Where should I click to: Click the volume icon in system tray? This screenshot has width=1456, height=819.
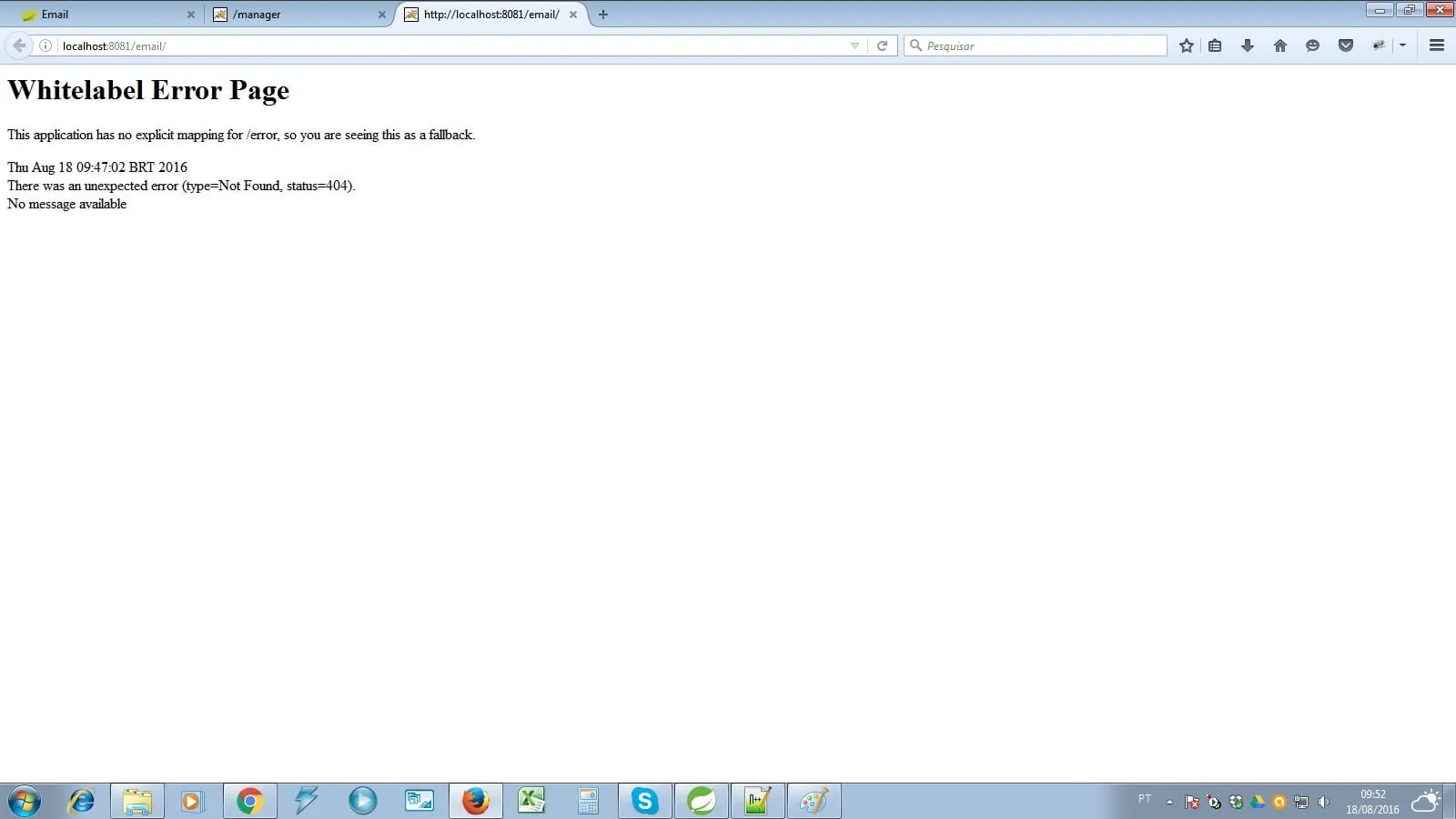pyautogui.click(x=1323, y=802)
